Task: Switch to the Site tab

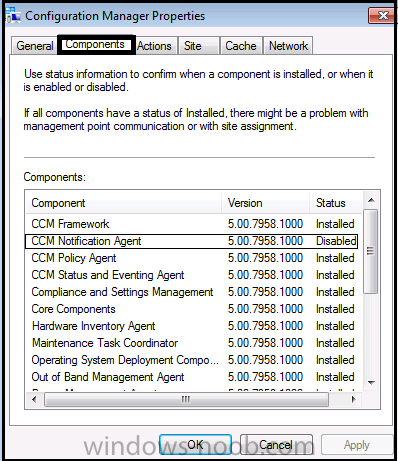Action: pos(199,46)
